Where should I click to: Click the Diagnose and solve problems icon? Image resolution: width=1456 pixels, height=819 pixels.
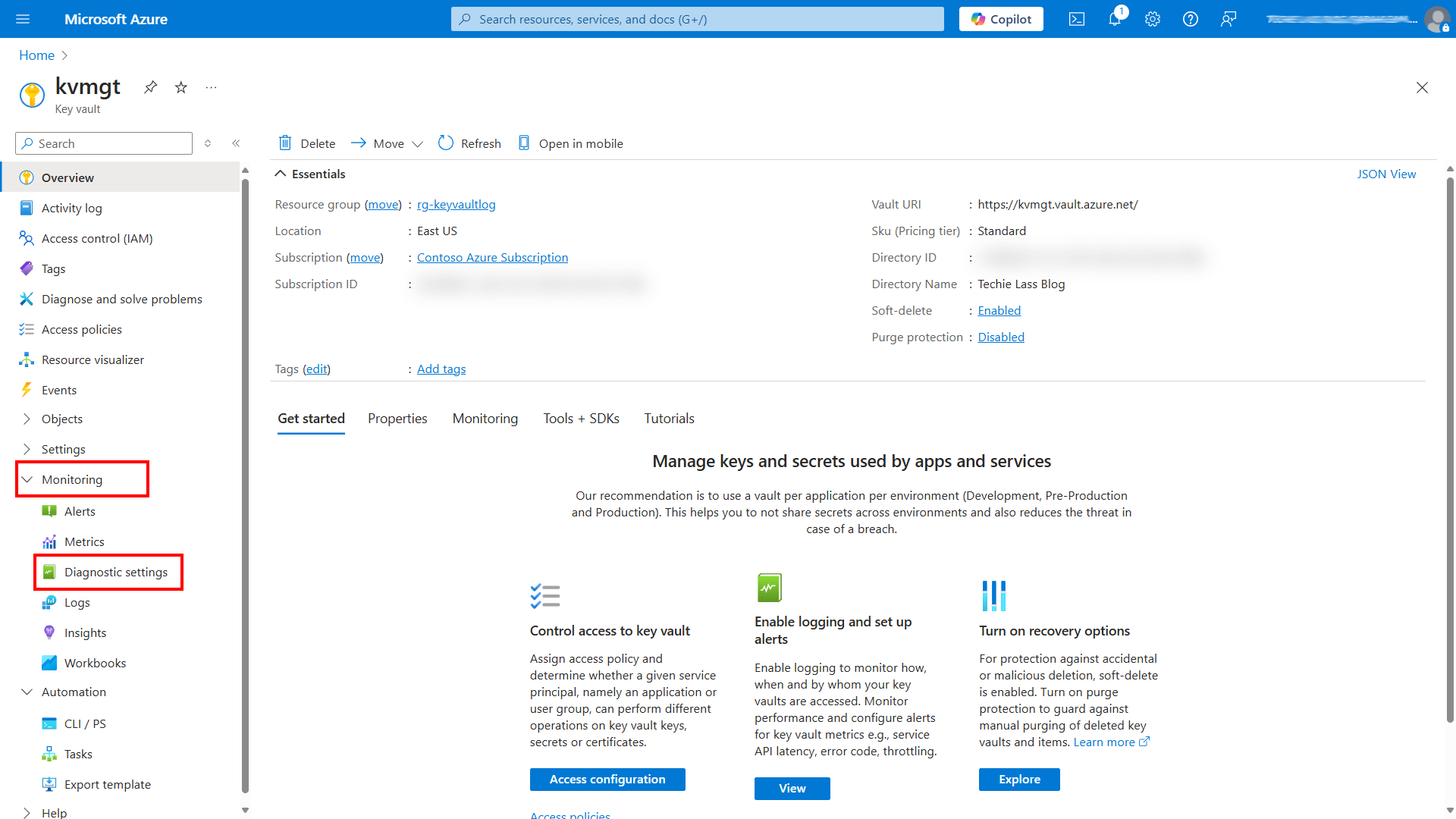tap(26, 299)
